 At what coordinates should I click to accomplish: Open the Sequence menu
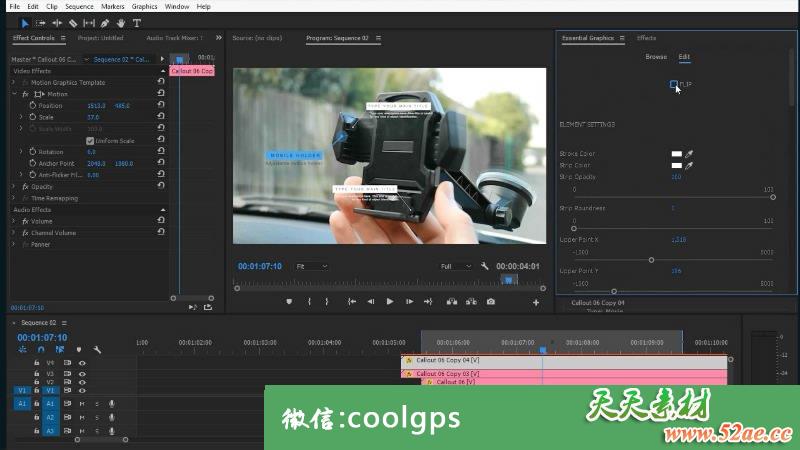(x=79, y=7)
